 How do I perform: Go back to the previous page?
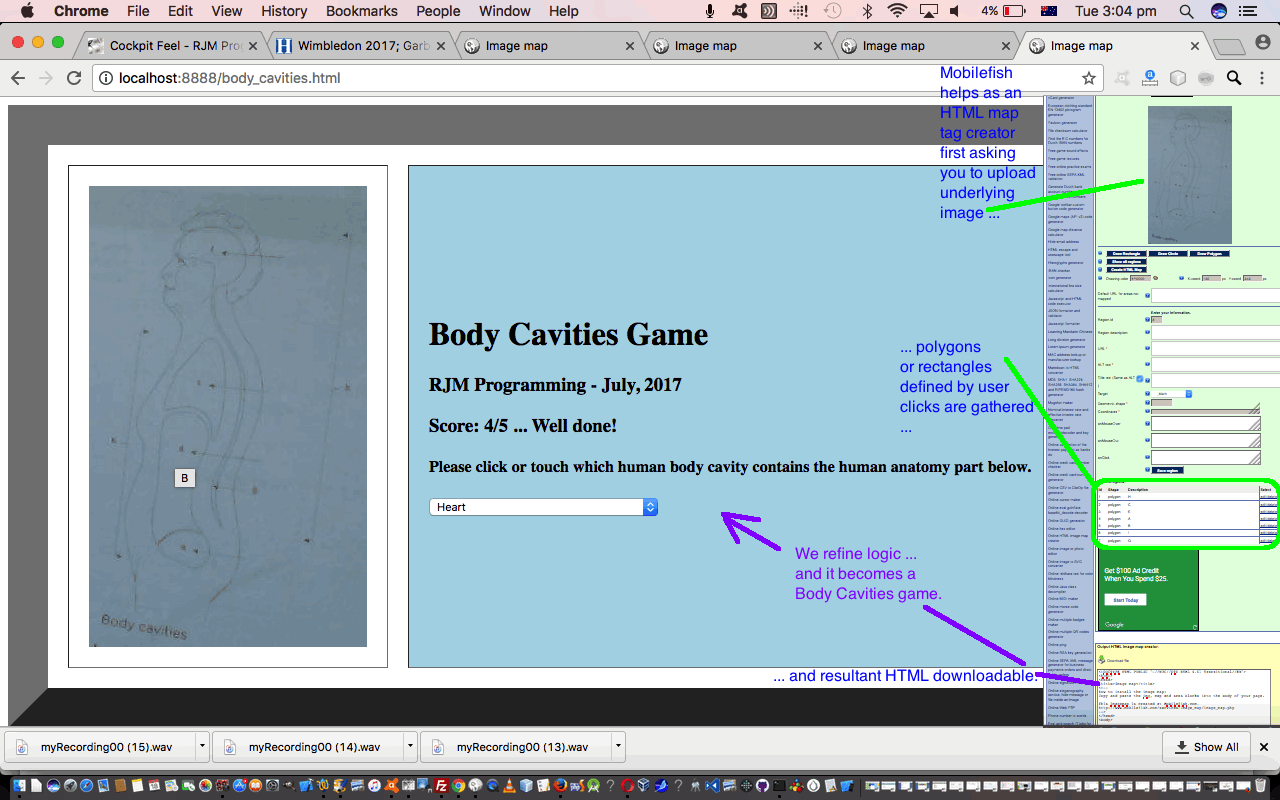[17, 78]
